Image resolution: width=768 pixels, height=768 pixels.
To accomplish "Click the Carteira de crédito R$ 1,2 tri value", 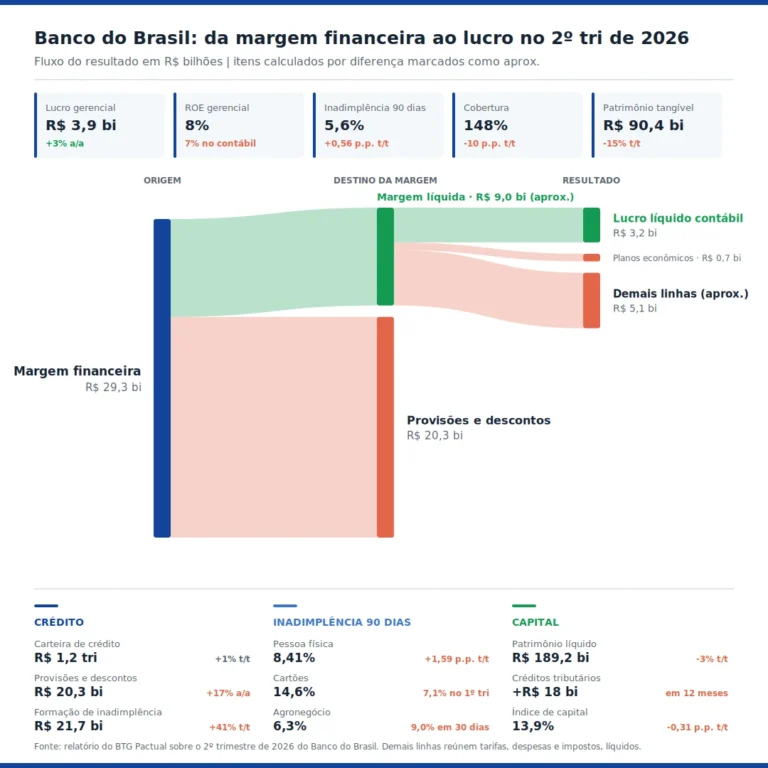I will [x=66, y=658].
